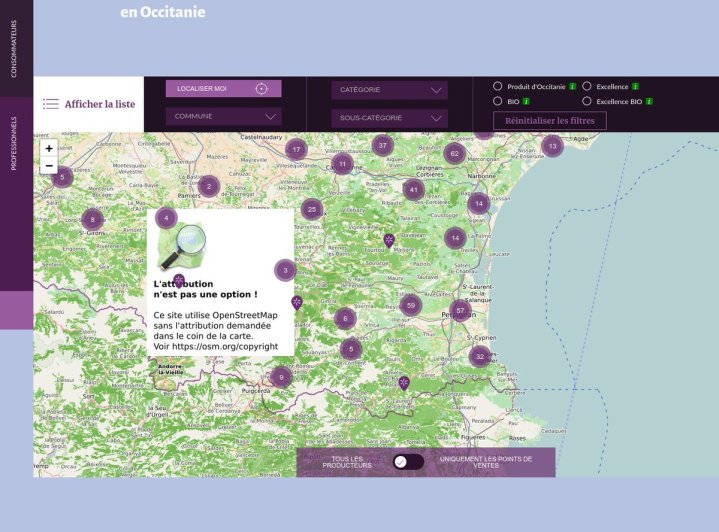The height and width of the screenshot is (532, 719).
Task: Open Excellence BIO green info icon
Action: point(649,101)
